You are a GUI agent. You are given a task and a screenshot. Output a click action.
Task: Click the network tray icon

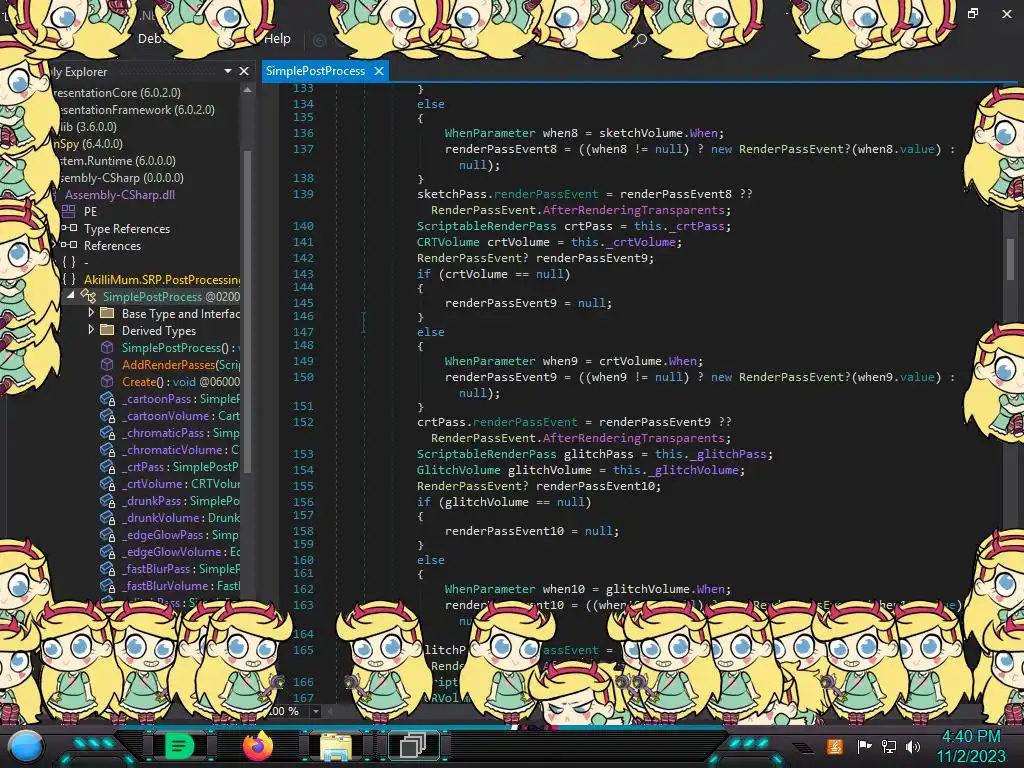point(889,746)
